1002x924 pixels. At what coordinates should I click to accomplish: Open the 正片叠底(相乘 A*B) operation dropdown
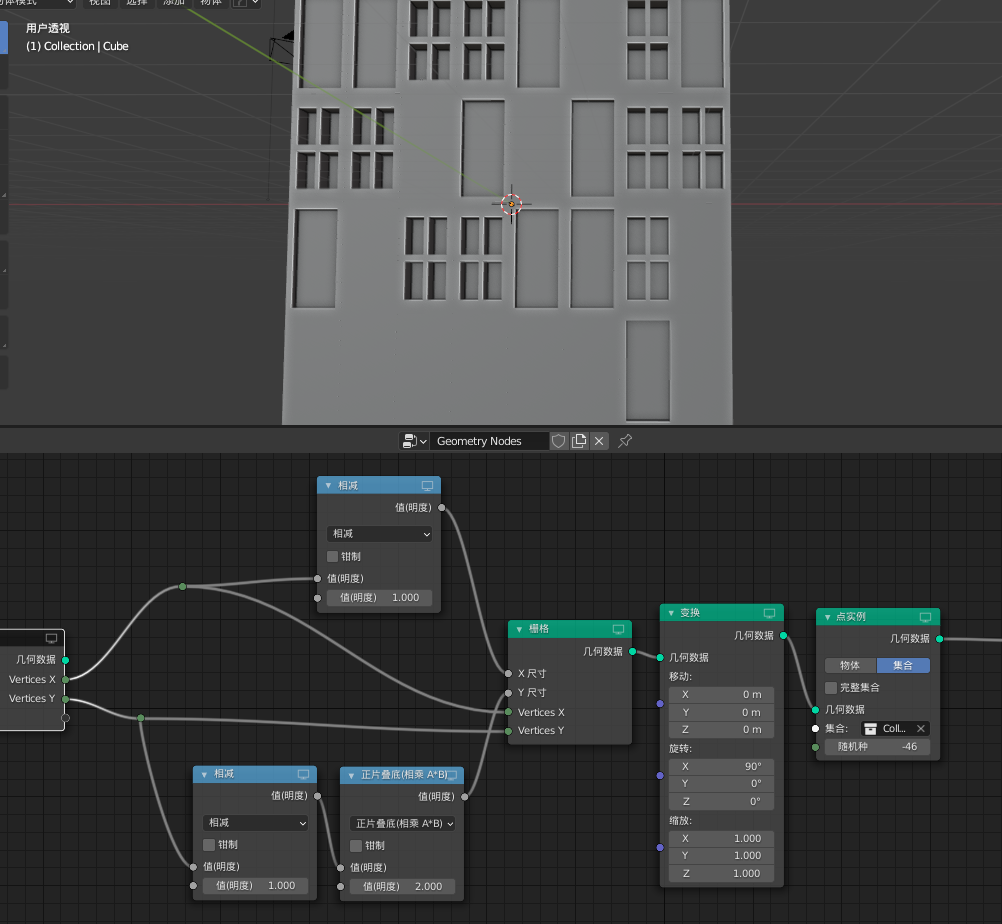(402, 821)
